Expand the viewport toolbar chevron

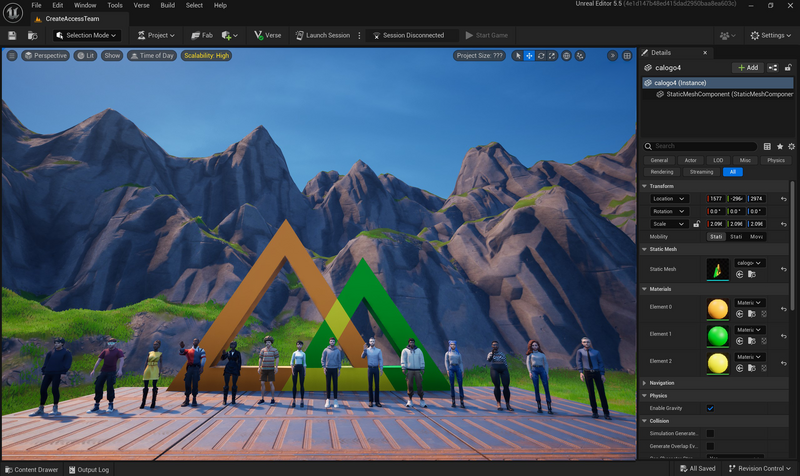tap(612, 56)
